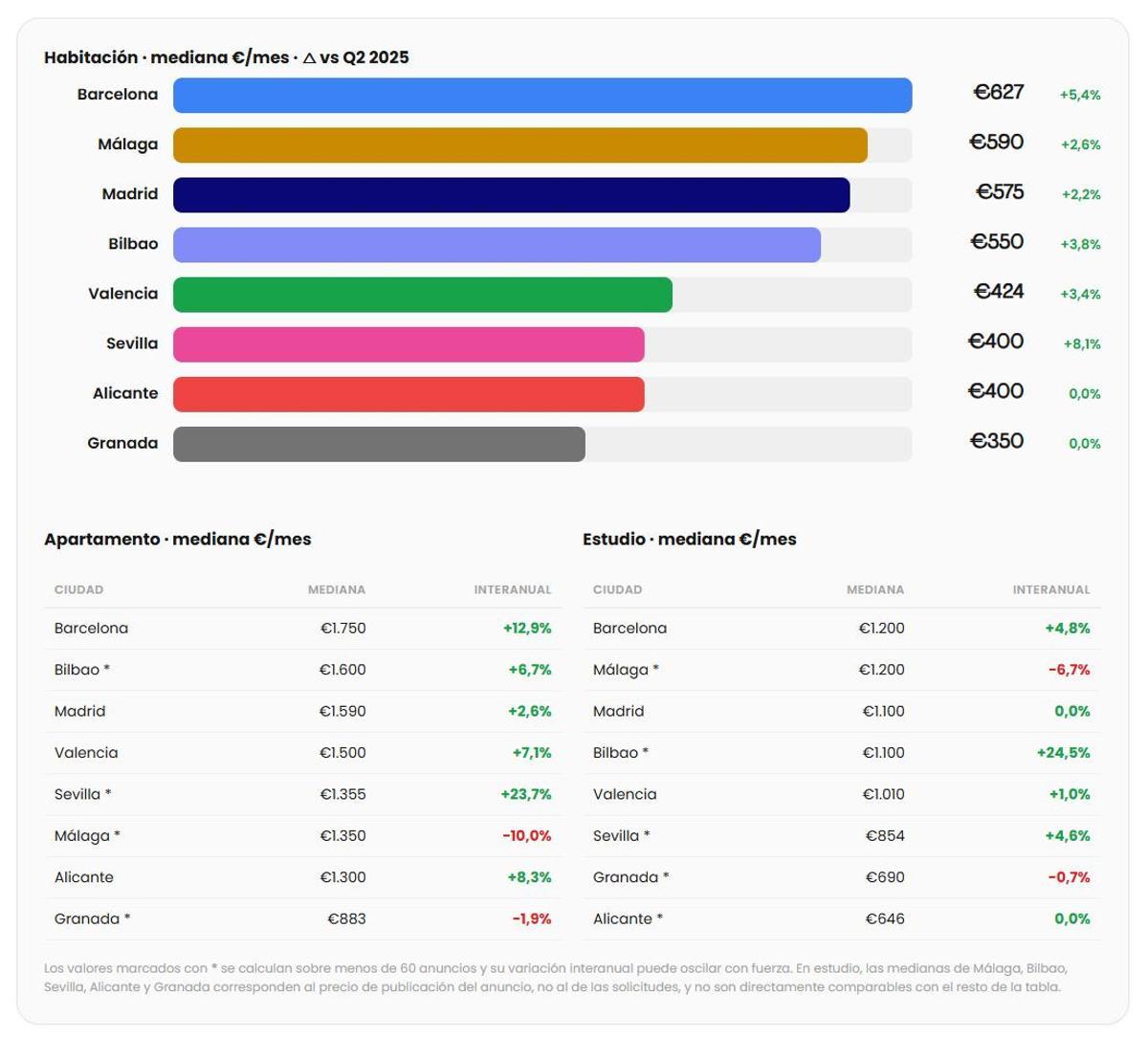Click the Málaga * row in the Estudio table
The width and height of the screenshot is (1148, 1039).
842,670
